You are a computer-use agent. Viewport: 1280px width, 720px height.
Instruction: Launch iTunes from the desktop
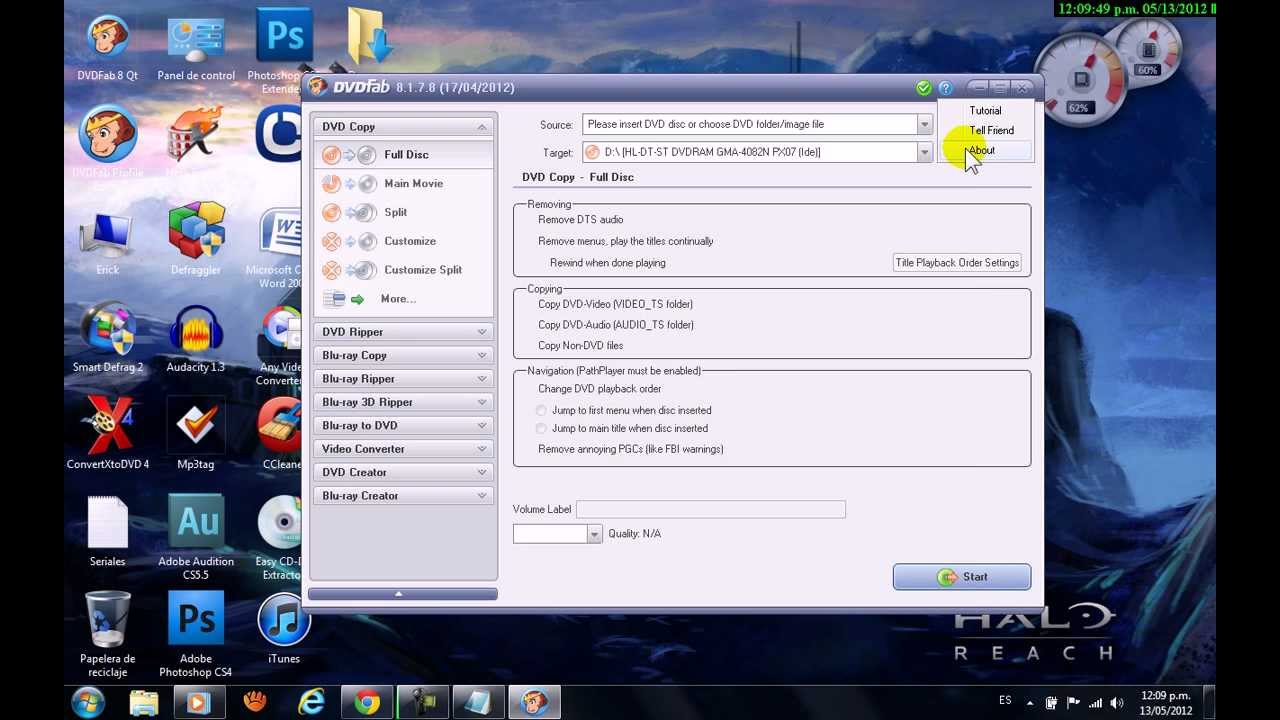[284, 628]
